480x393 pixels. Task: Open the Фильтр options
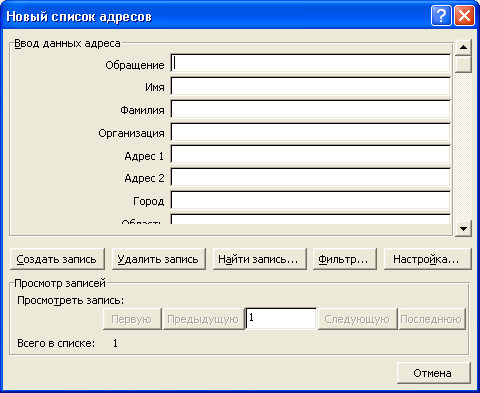tap(345, 259)
